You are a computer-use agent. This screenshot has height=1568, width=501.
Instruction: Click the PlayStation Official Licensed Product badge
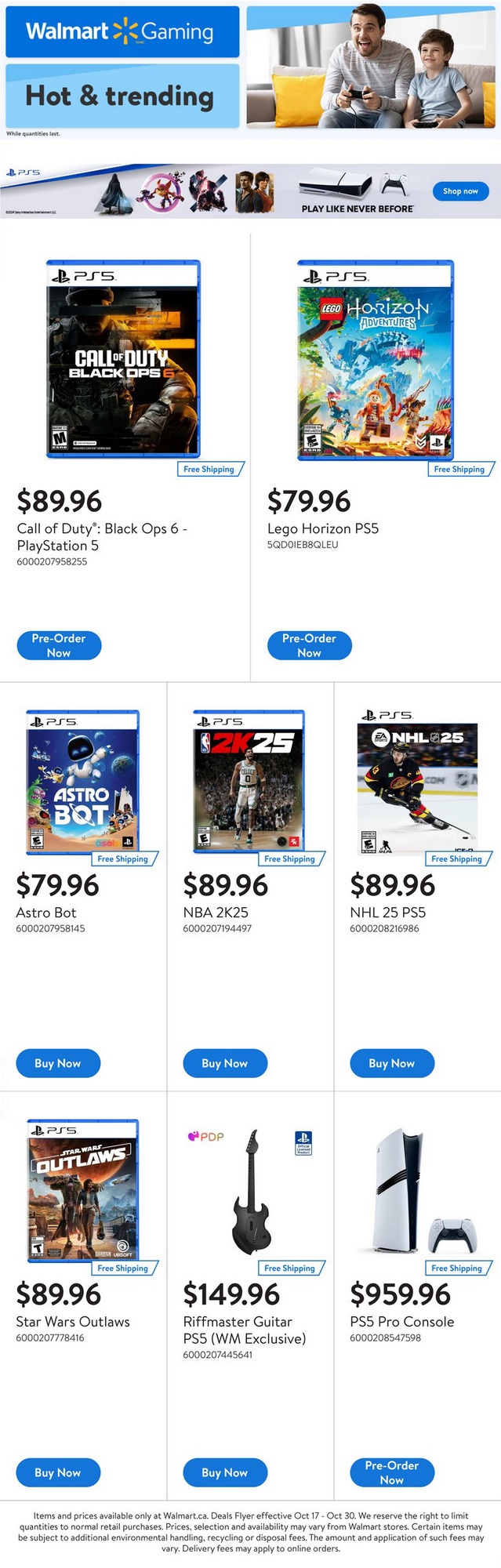pos(303,1142)
